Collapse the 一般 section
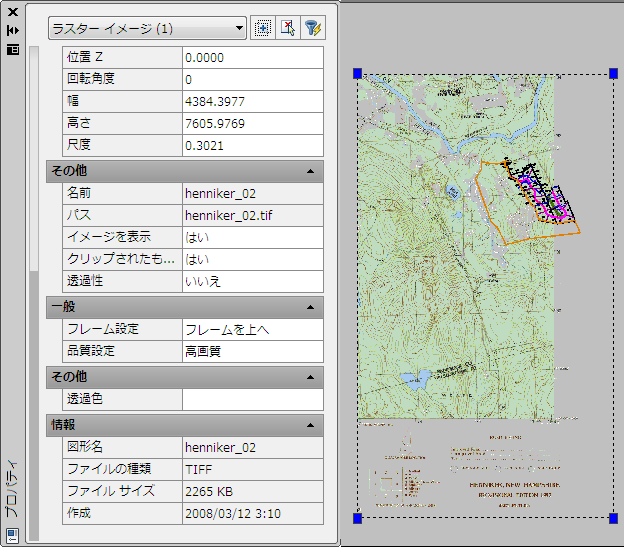The image size is (624, 547). (310, 308)
